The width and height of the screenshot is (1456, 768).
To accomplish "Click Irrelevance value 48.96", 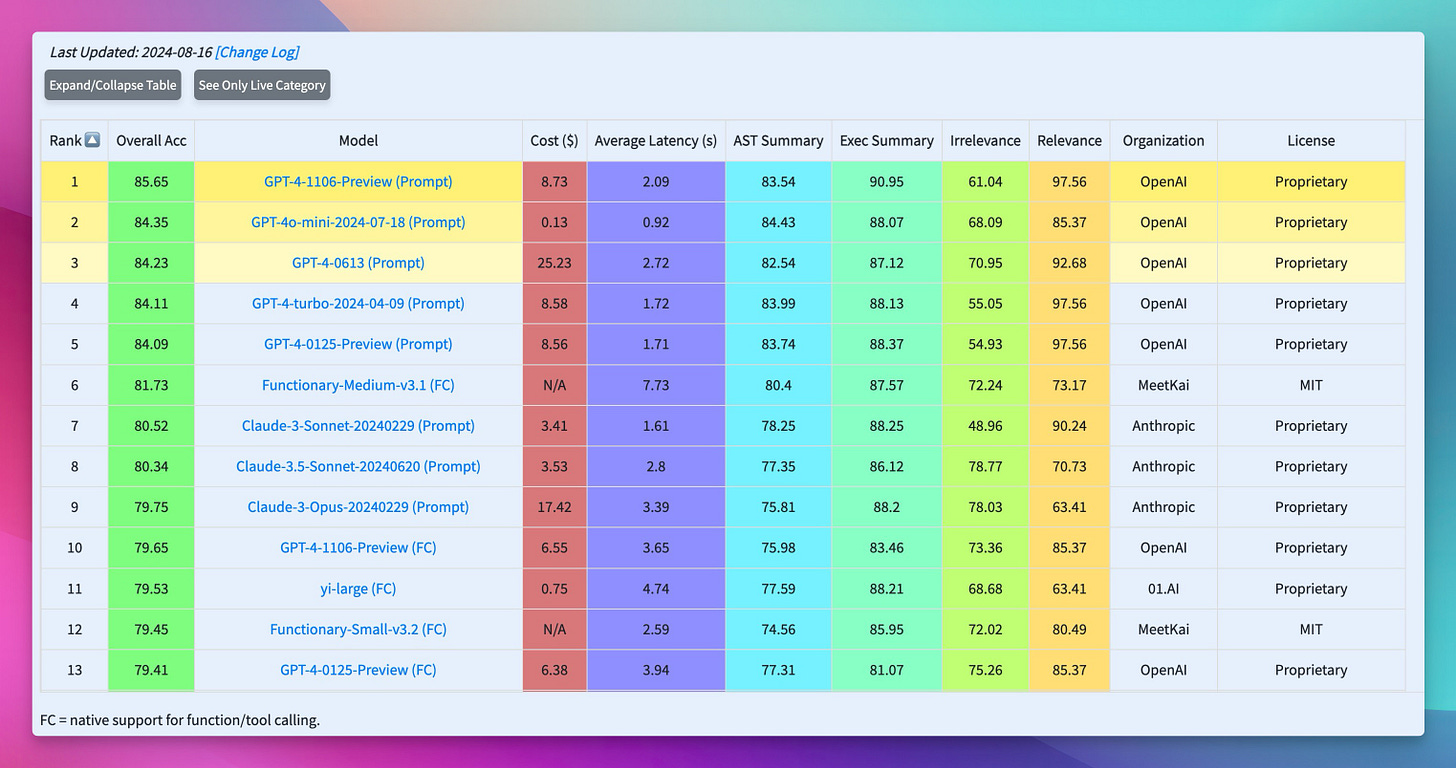I will [986, 426].
